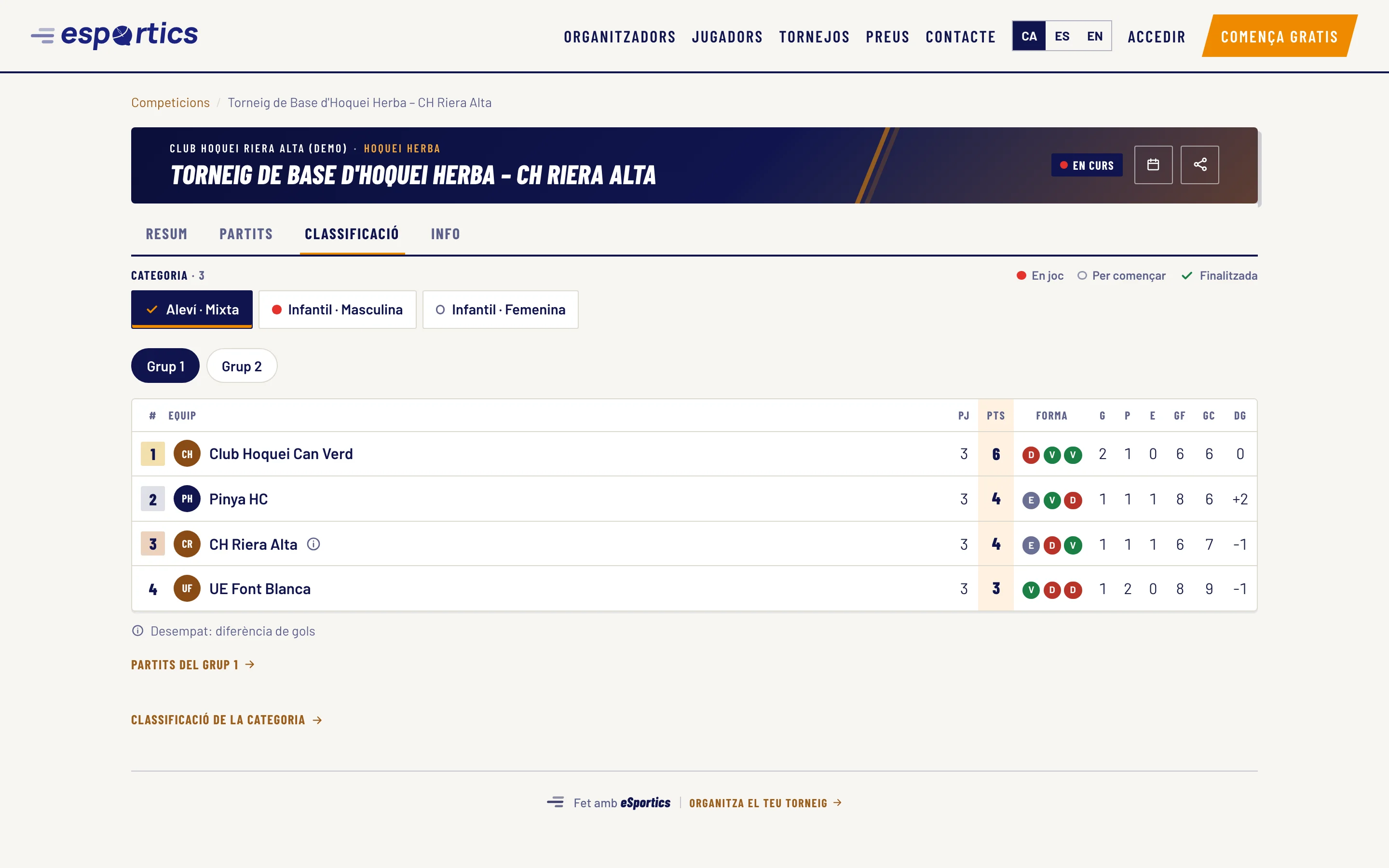Open the Resum tab
This screenshot has width=1389, height=868.
click(166, 234)
